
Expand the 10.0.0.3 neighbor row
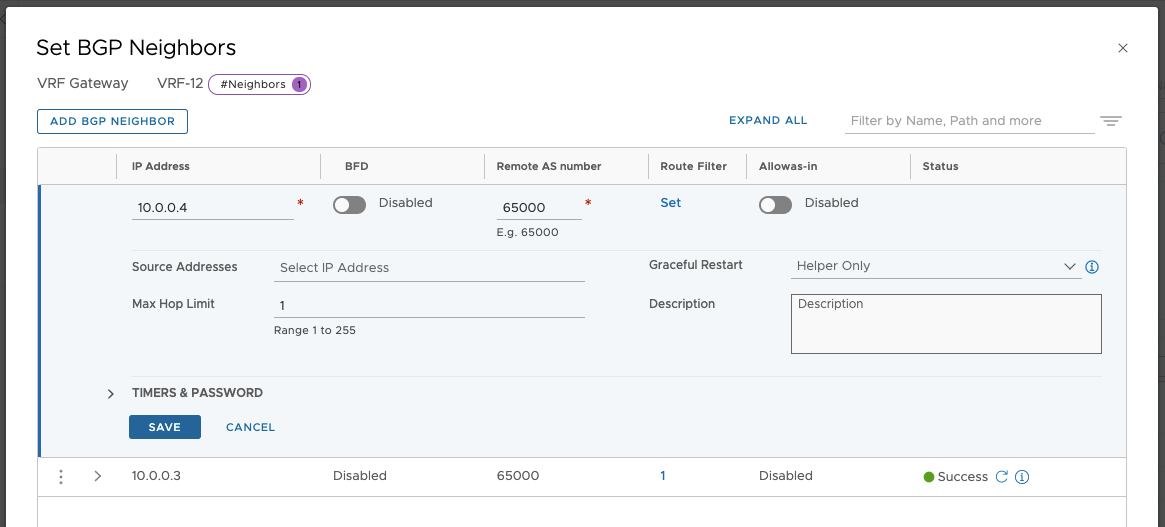pos(97,476)
